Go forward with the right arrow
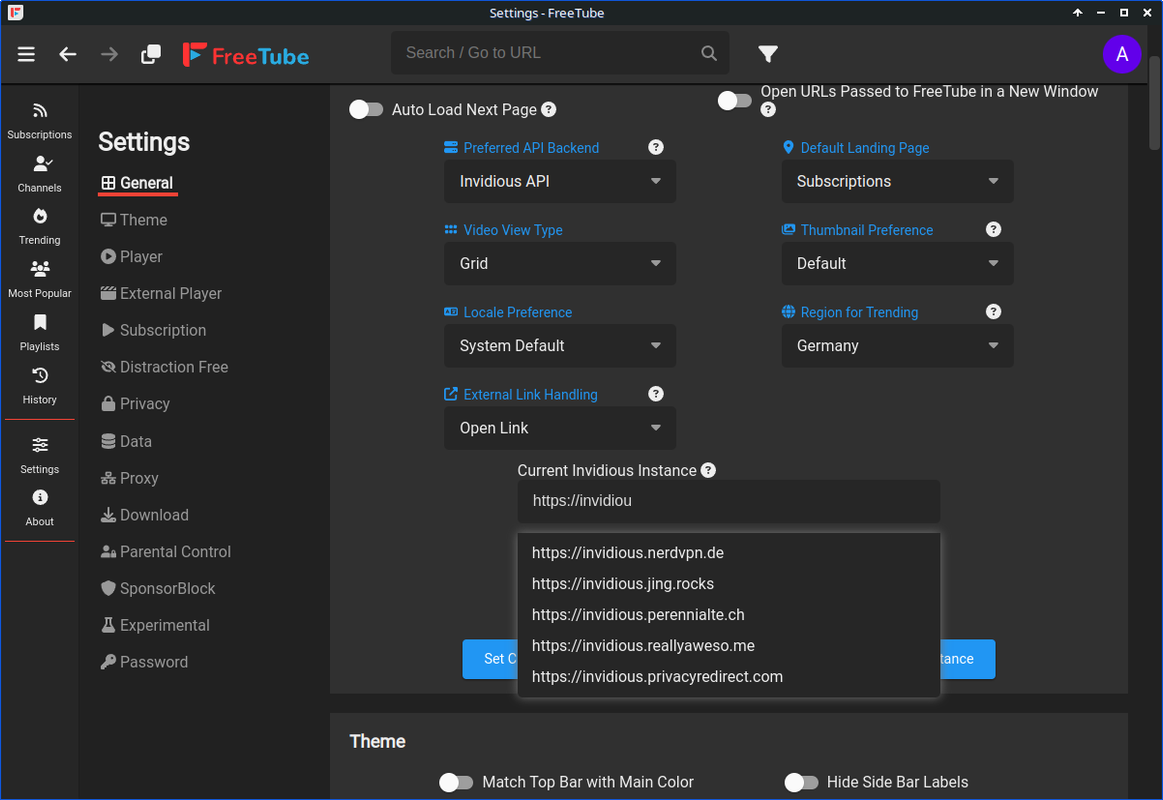Viewport: 1163px width, 800px height. (109, 54)
